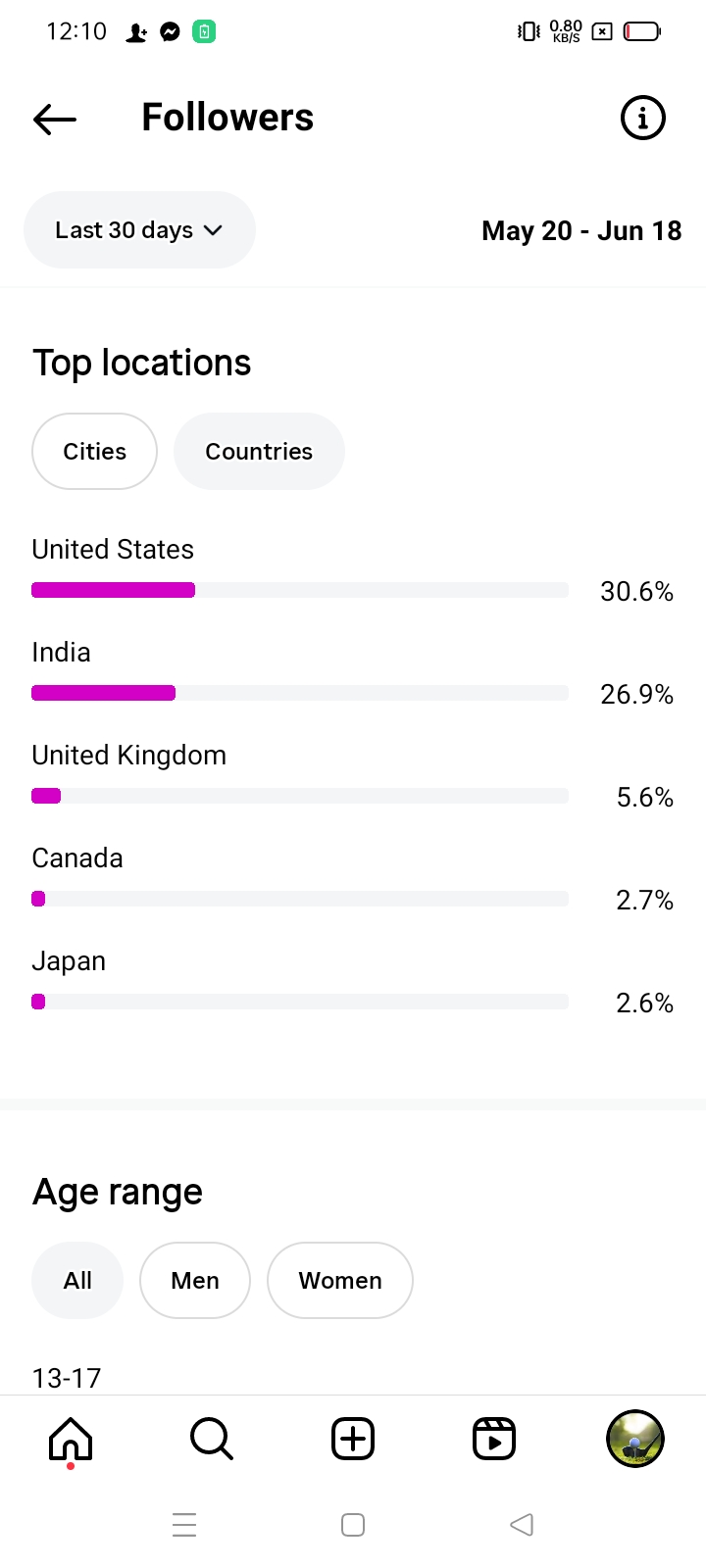
Task: Show All genders in age range
Action: [77, 1281]
